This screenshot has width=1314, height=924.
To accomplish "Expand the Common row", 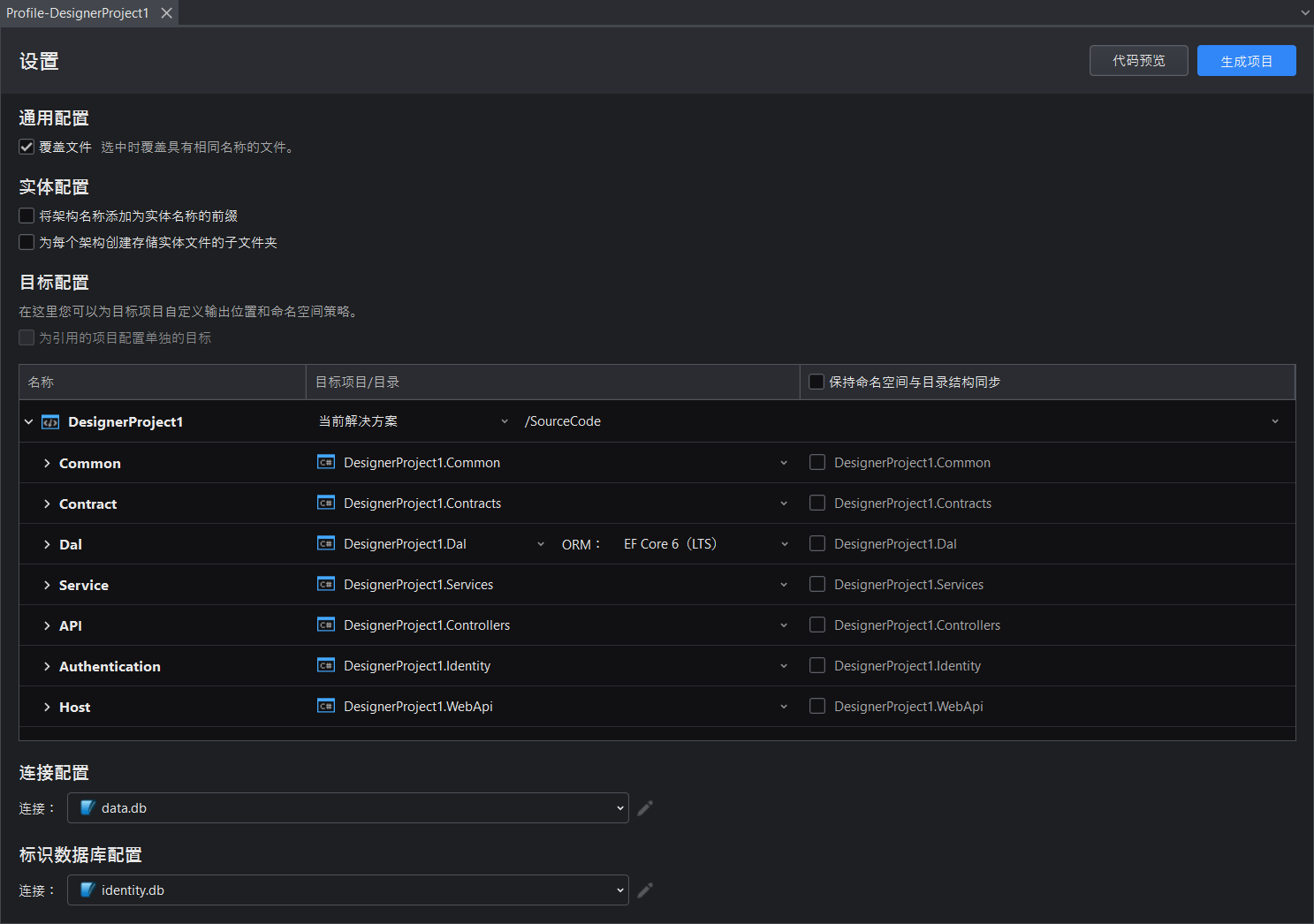I will (47, 463).
